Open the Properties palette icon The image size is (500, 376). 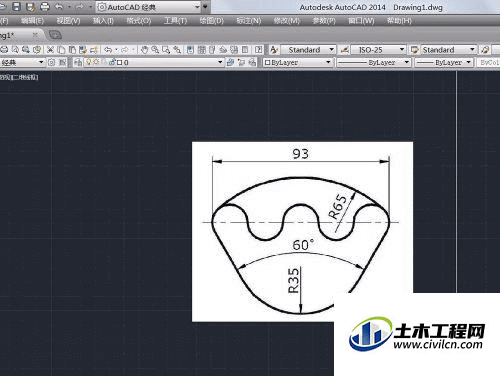190,50
